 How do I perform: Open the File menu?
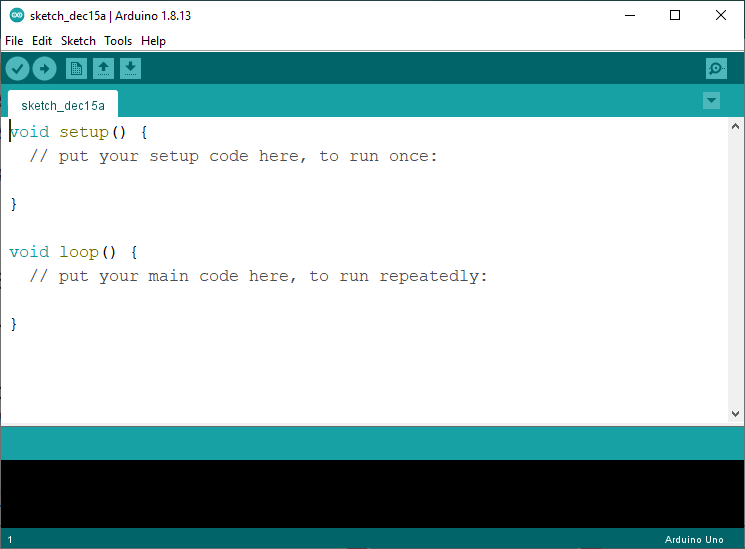[14, 41]
